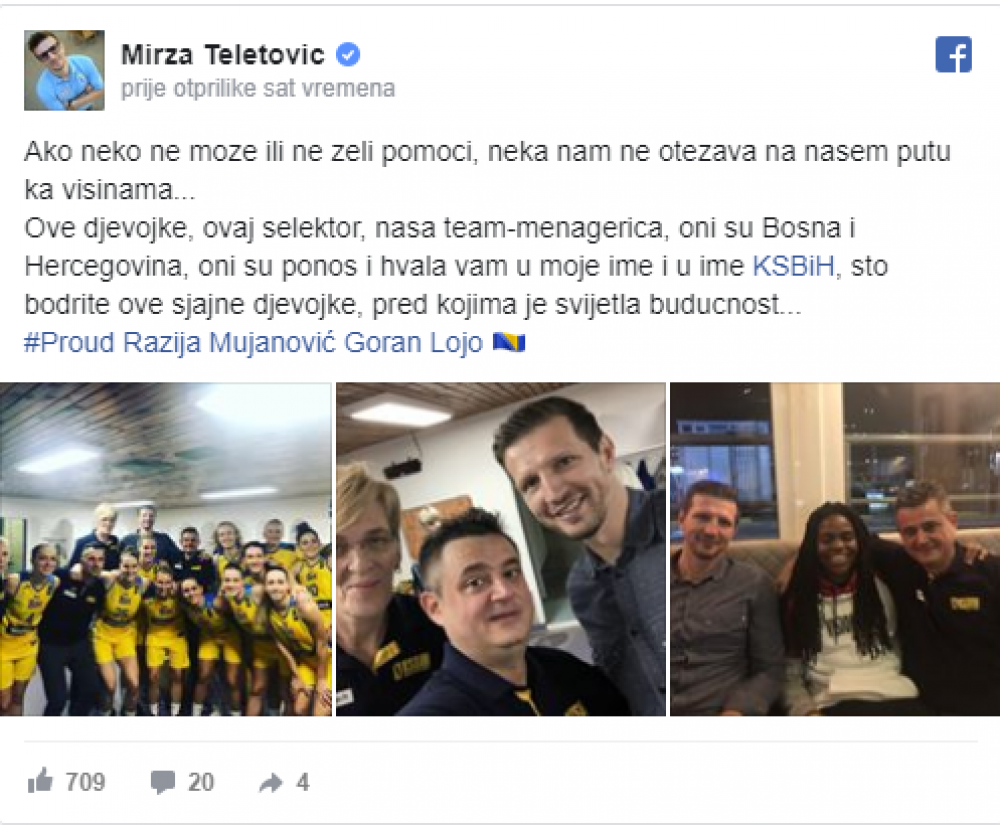Click the comment bubble icon

point(163,782)
